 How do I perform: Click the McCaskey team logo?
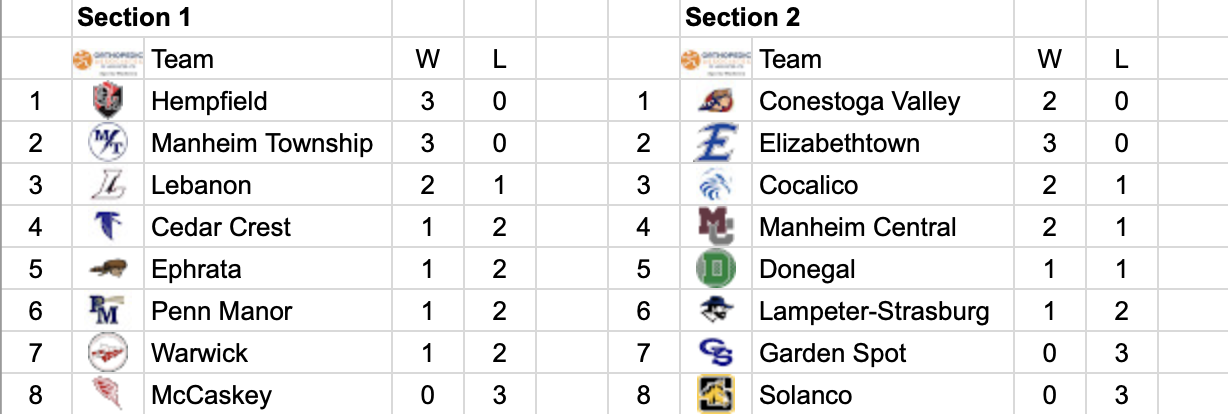click(107, 395)
